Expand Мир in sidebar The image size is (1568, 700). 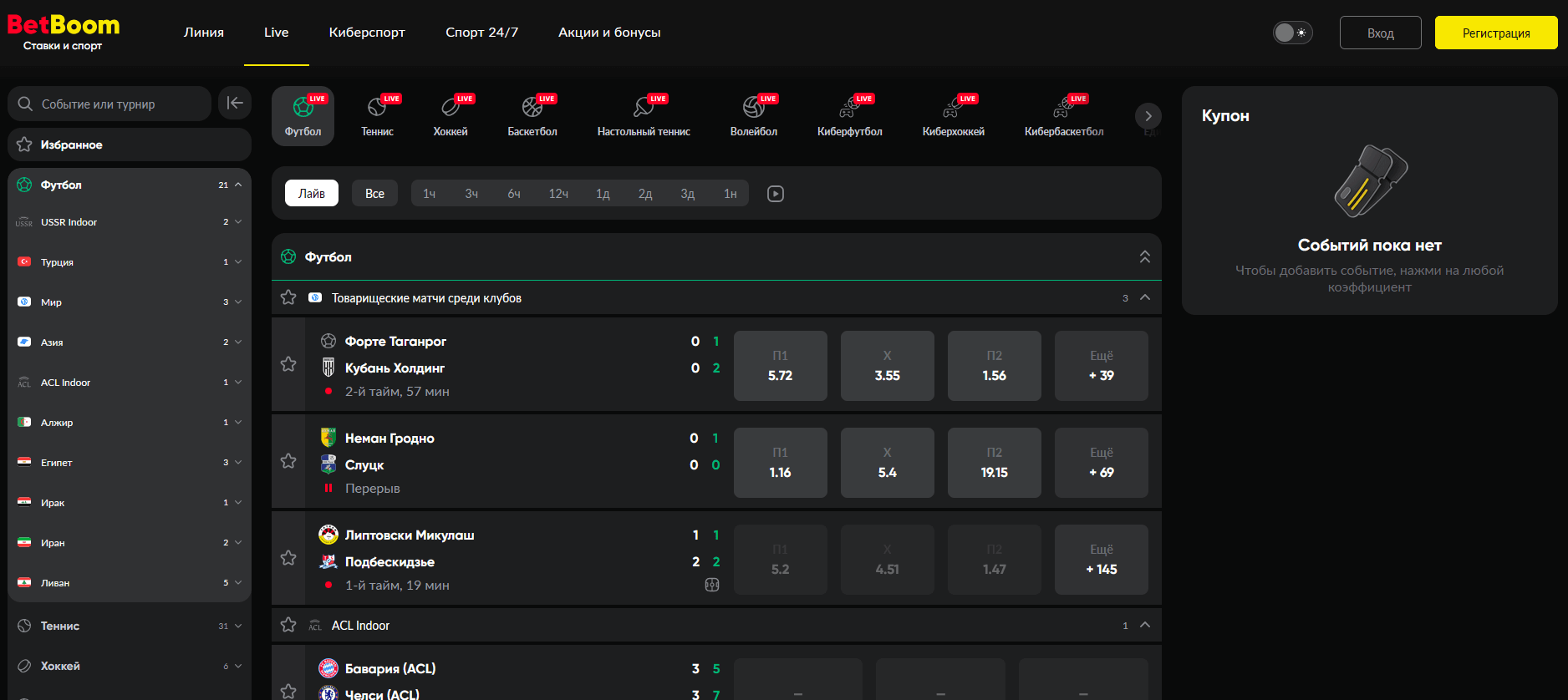[238, 302]
